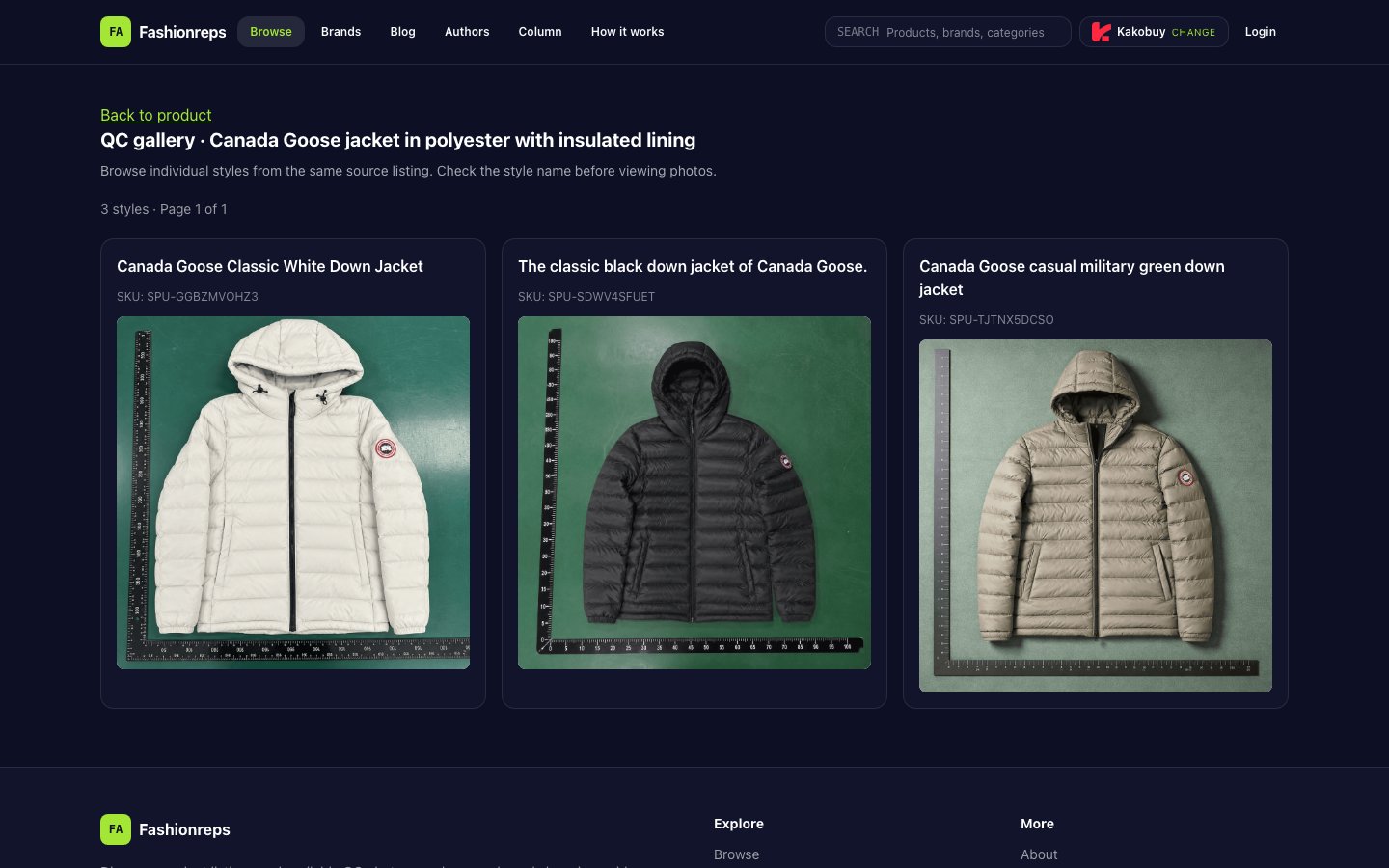This screenshot has height=868, width=1389.
Task: Click footer Browse link under Explore
Action: click(x=736, y=854)
